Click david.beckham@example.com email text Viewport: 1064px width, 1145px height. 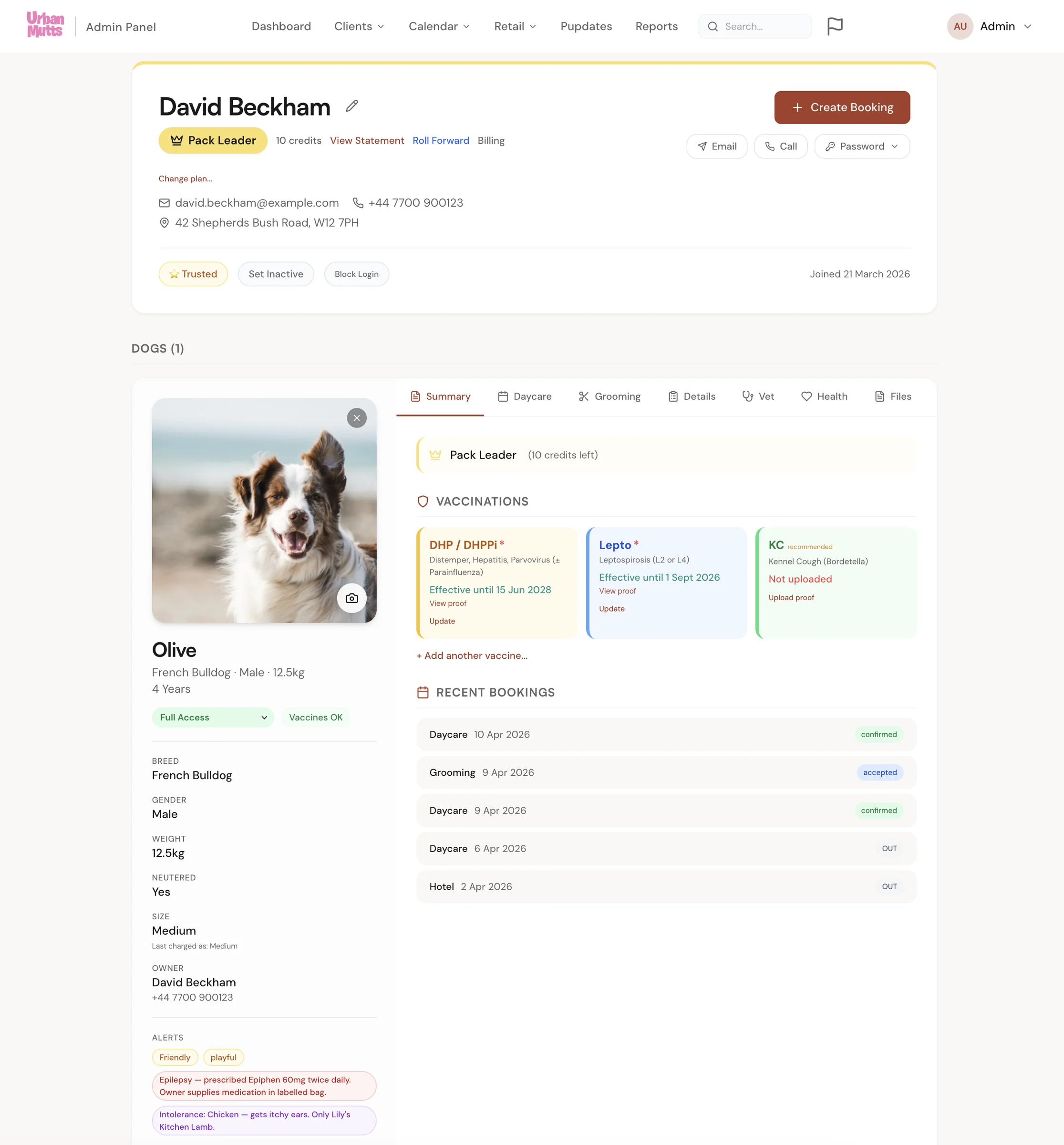point(257,203)
